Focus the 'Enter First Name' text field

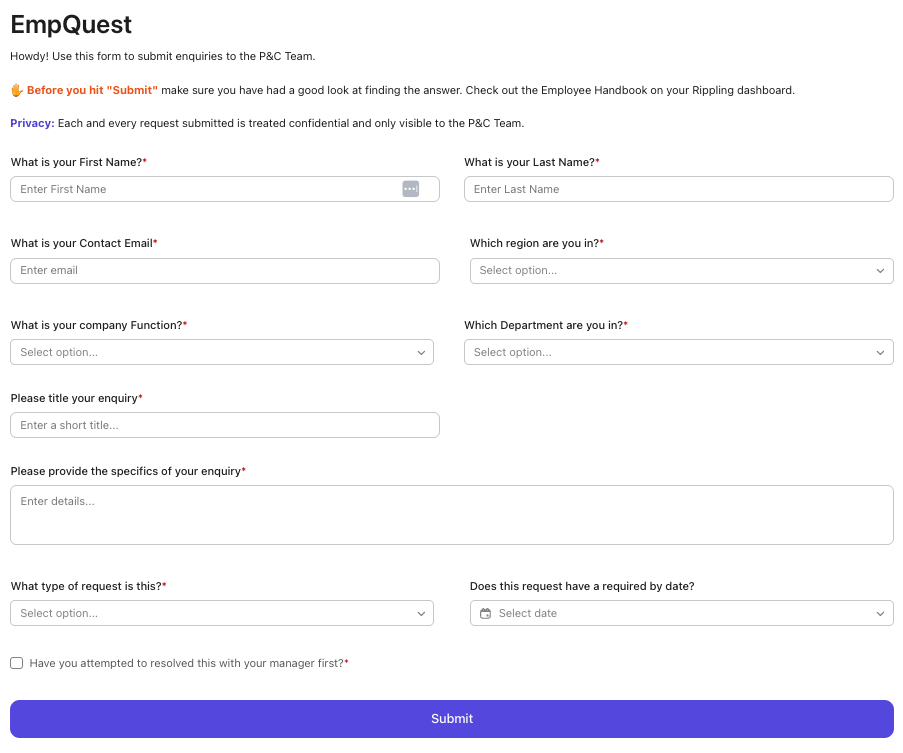tap(200, 189)
